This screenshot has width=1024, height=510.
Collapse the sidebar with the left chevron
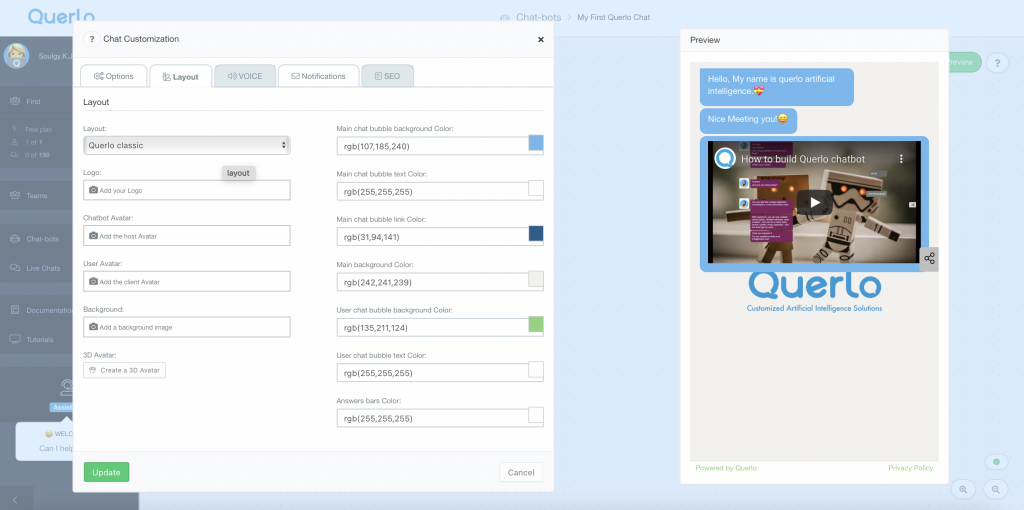pyautogui.click(x=14, y=500)
